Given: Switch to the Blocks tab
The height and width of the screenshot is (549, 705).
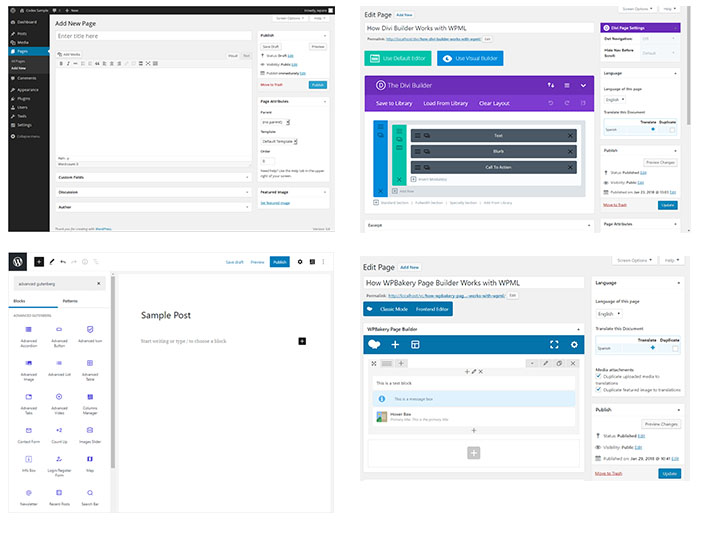Looking at the screenshot, I should point(19,301).
